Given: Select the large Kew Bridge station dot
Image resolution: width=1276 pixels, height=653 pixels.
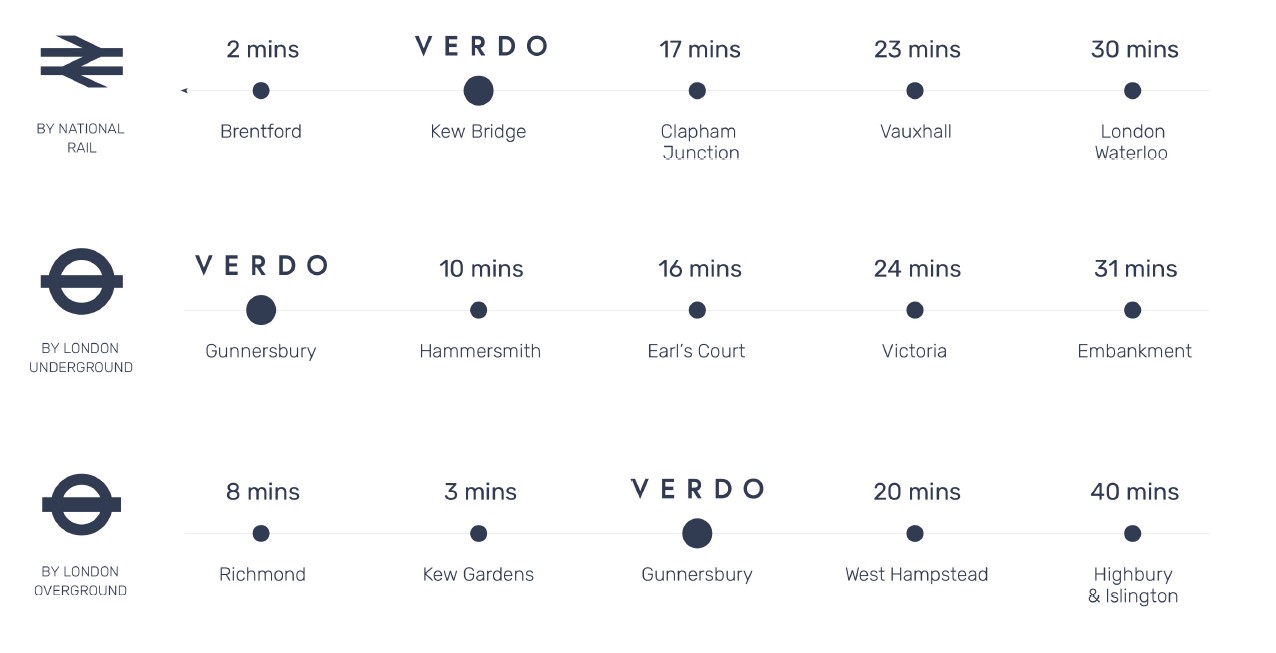Looking at the screenshot, I should (x=478, y=91).
